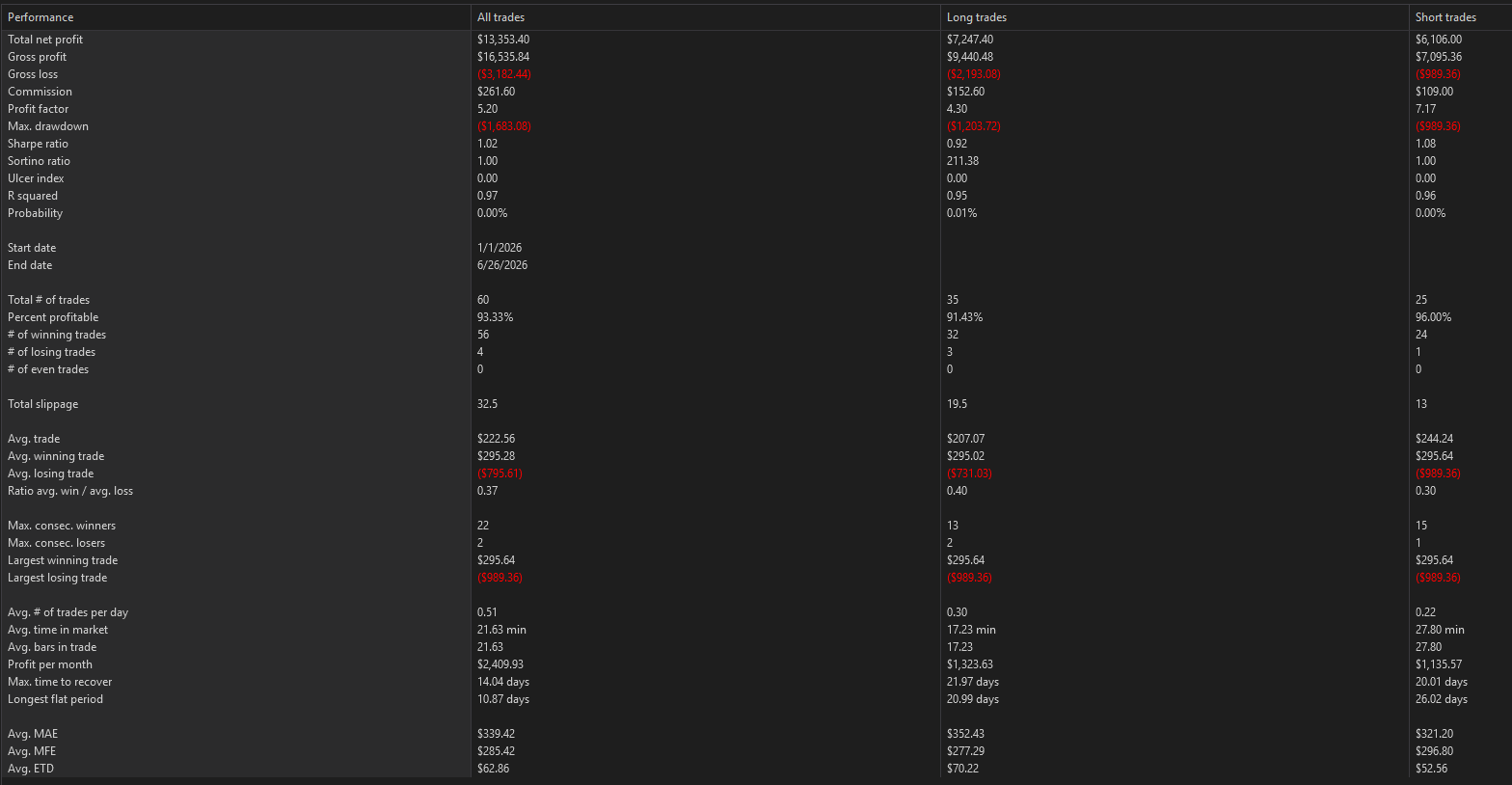Select the Start date value 1/1/2026

[x=499, y=248]
